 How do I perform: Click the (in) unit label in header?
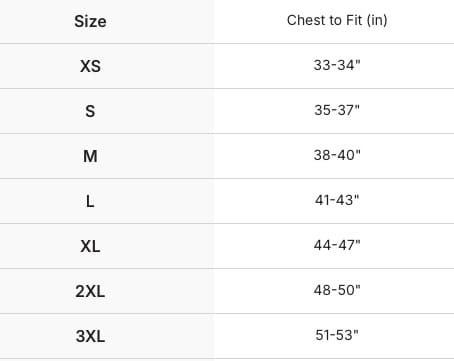tap(377, 20)
